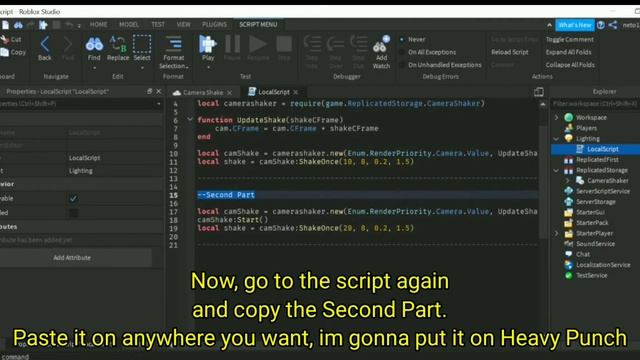The height and width of the screenshot is (360, 640).
Task: Click Collapse All Folds
Action: click(x=570, y=65)
